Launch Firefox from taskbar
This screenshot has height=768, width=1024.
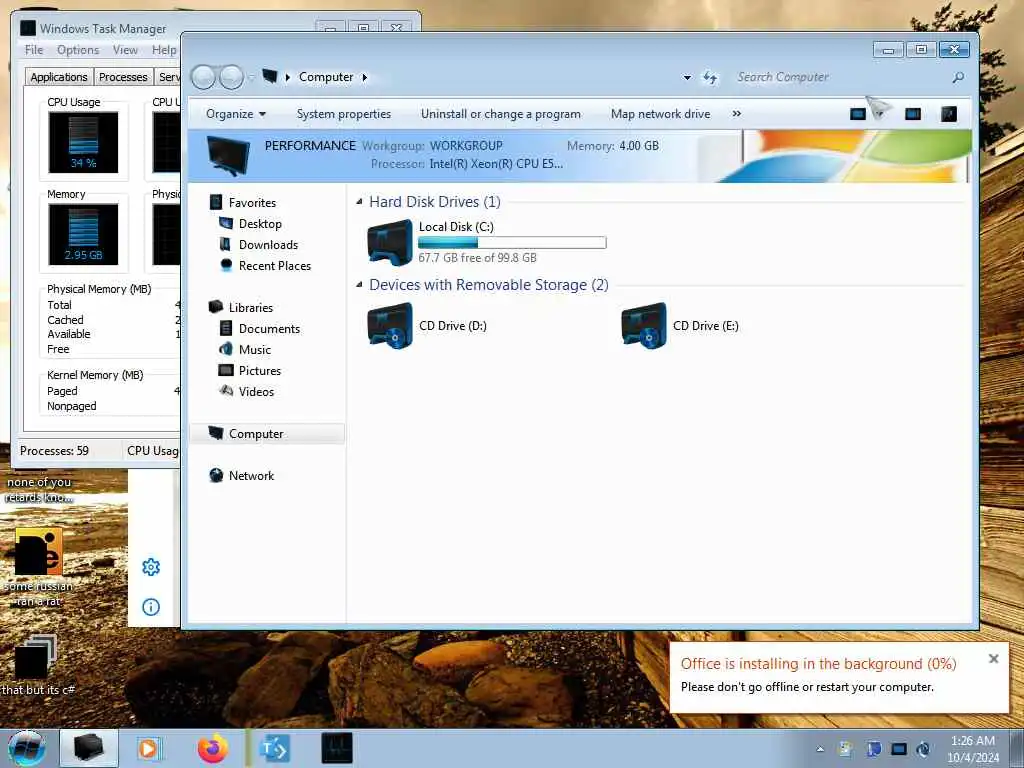pos(213,748)
